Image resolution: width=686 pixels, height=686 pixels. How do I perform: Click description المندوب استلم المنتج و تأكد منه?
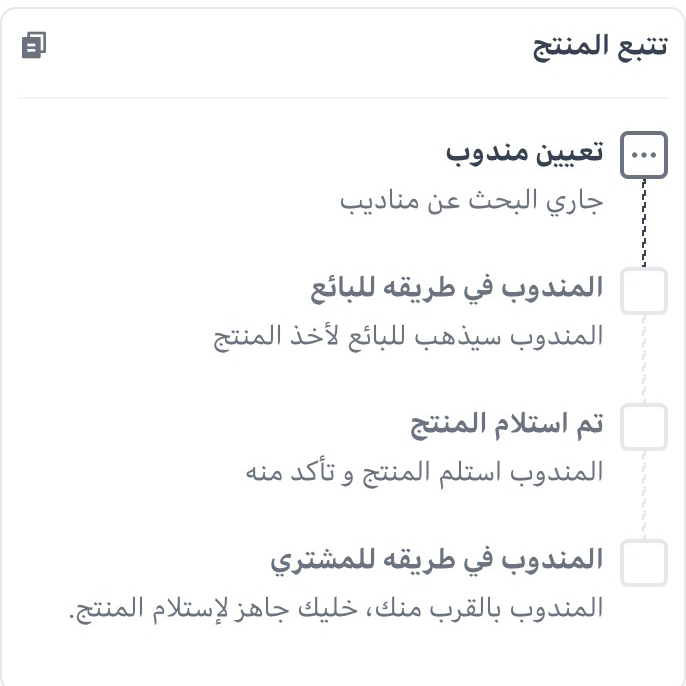pos(424,473)
